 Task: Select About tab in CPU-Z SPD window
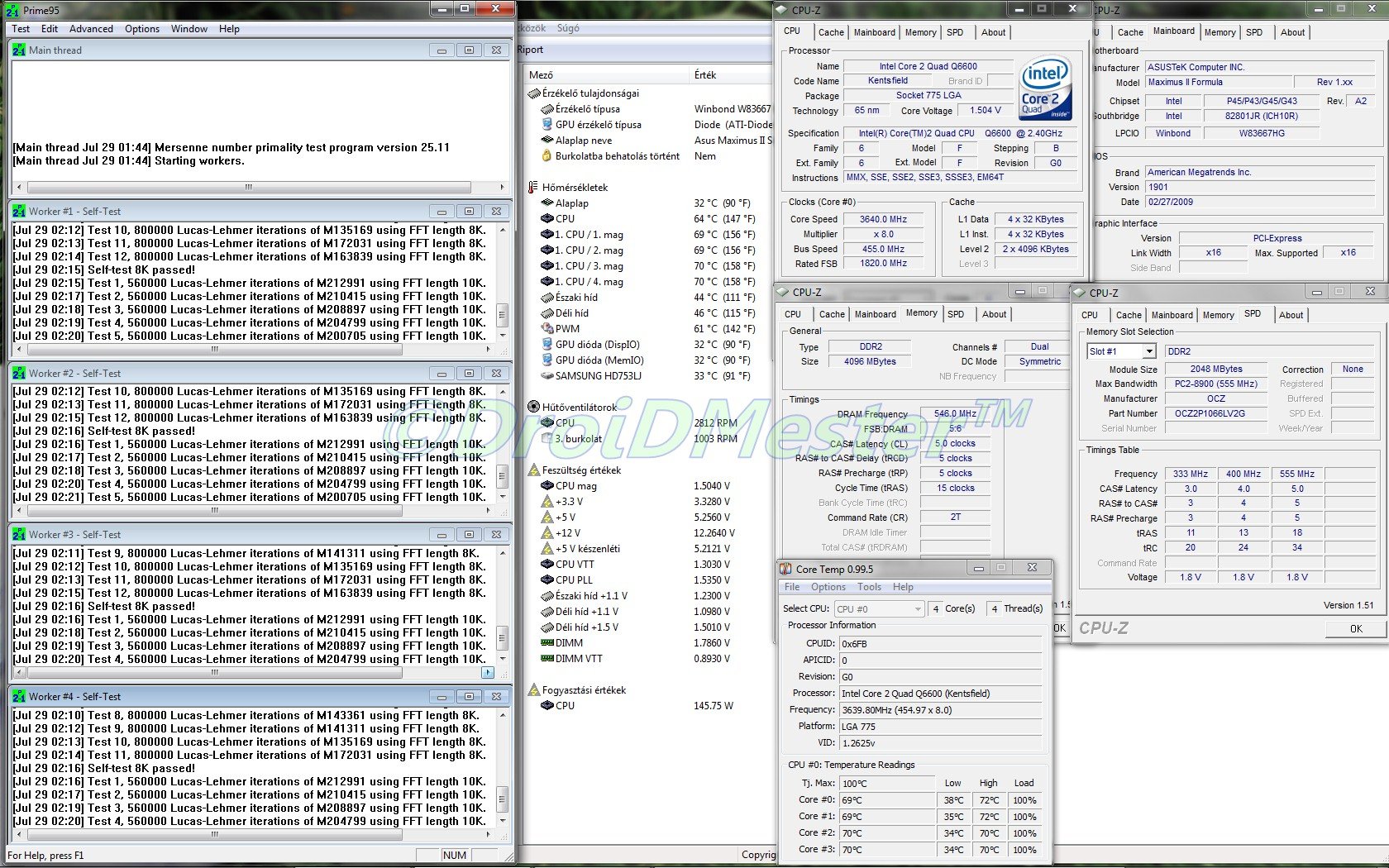click(x=1291, y=315)
